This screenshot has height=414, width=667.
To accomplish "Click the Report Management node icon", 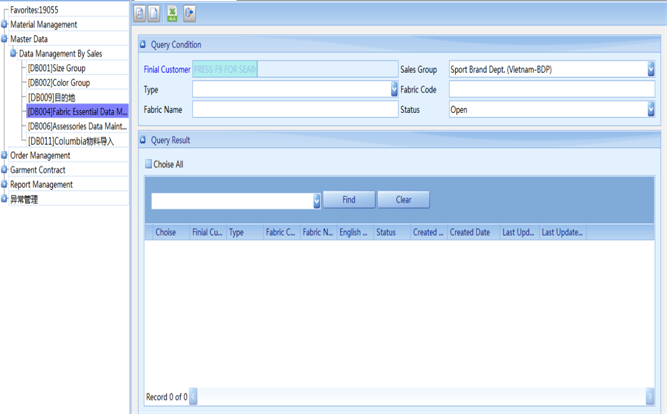I will 5,185.
